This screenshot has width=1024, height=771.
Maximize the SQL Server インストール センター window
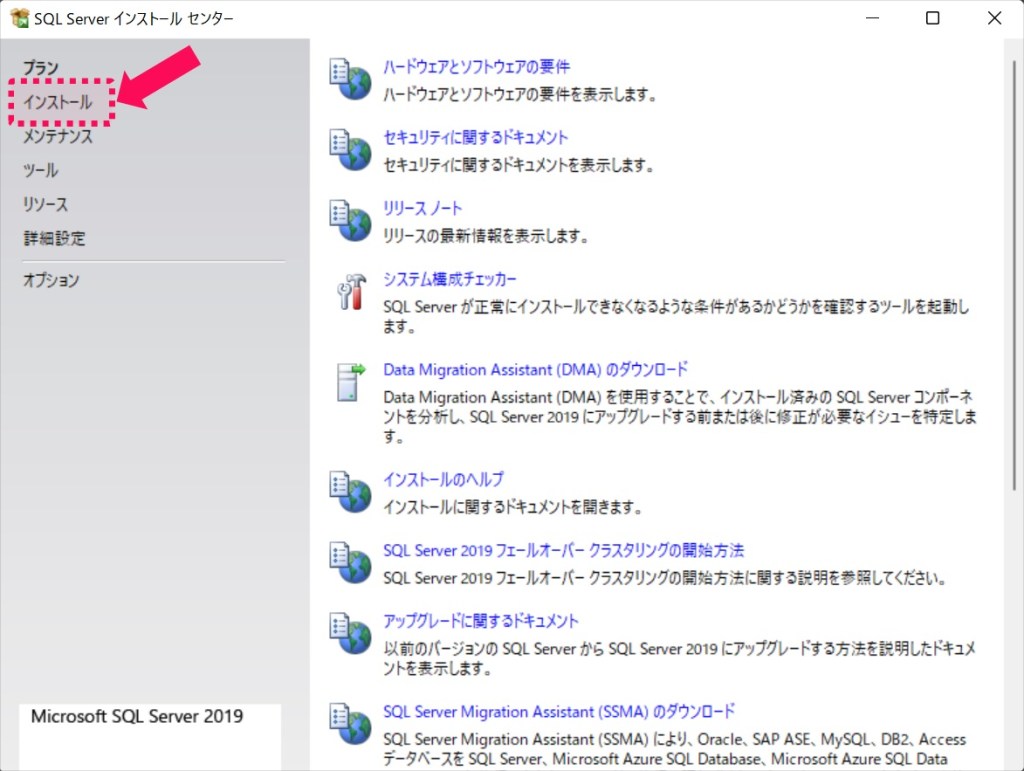tap(933, 18)
